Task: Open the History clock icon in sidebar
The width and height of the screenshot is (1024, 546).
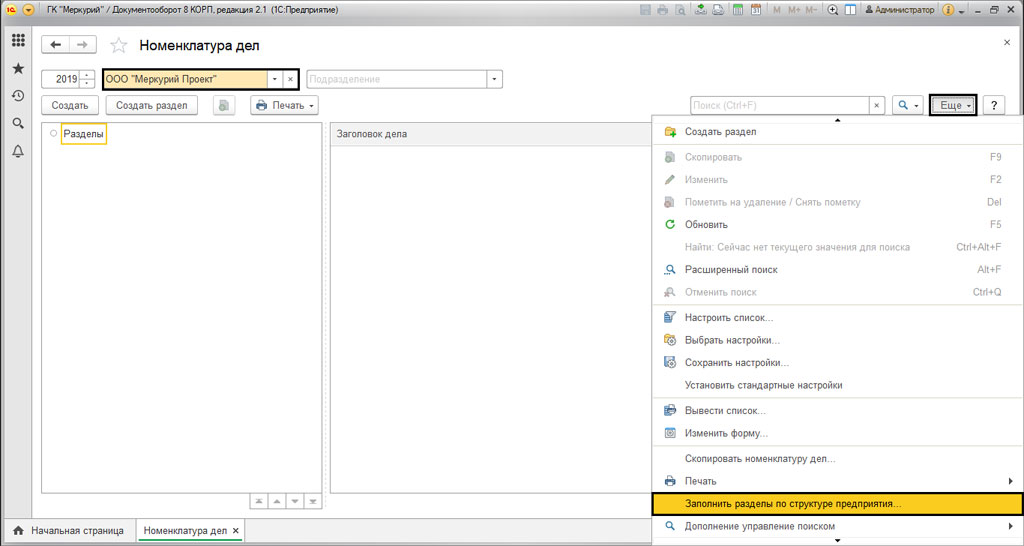Action: pyautogui.click(x=18, y=96)
